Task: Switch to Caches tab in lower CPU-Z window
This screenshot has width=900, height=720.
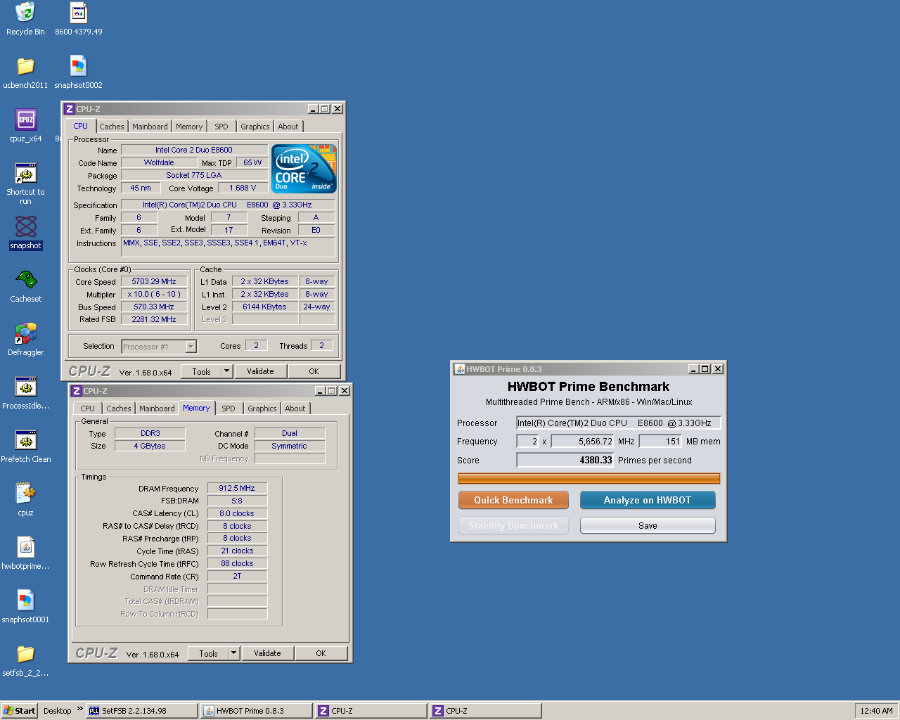Action: click(x=118, y=408)
